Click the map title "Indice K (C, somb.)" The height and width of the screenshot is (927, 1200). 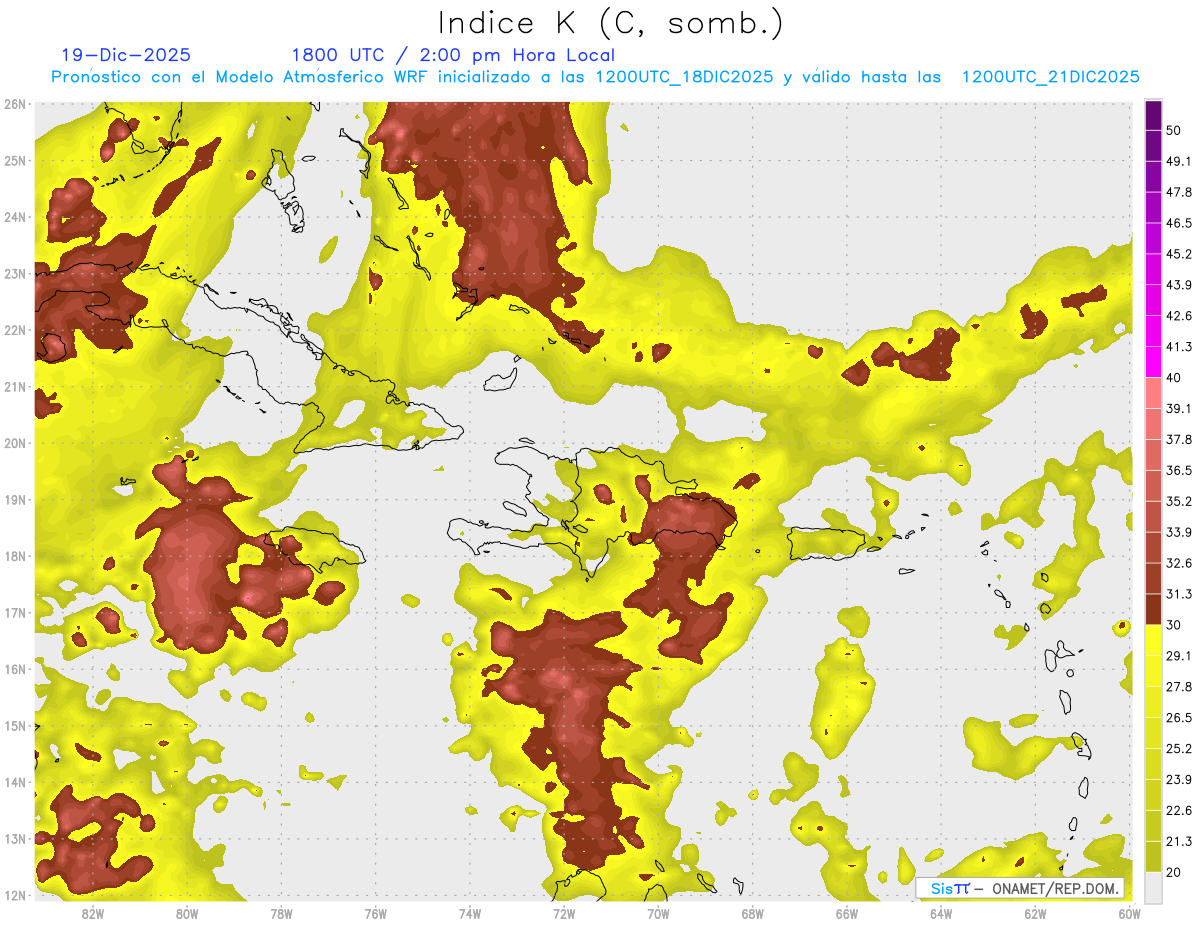(x=610, y=23)
